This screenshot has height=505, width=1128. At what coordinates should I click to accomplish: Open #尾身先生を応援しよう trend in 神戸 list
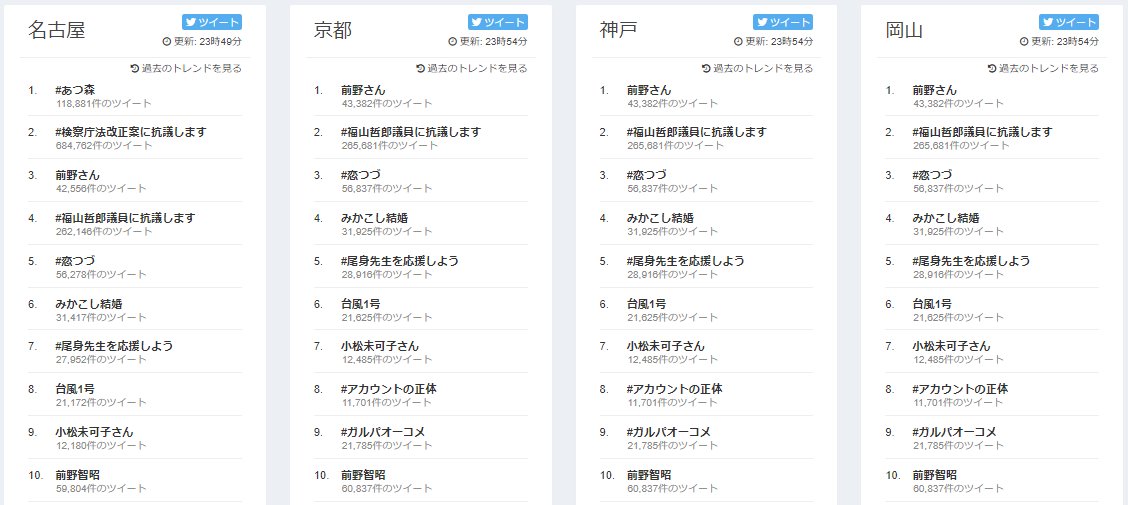686,260
